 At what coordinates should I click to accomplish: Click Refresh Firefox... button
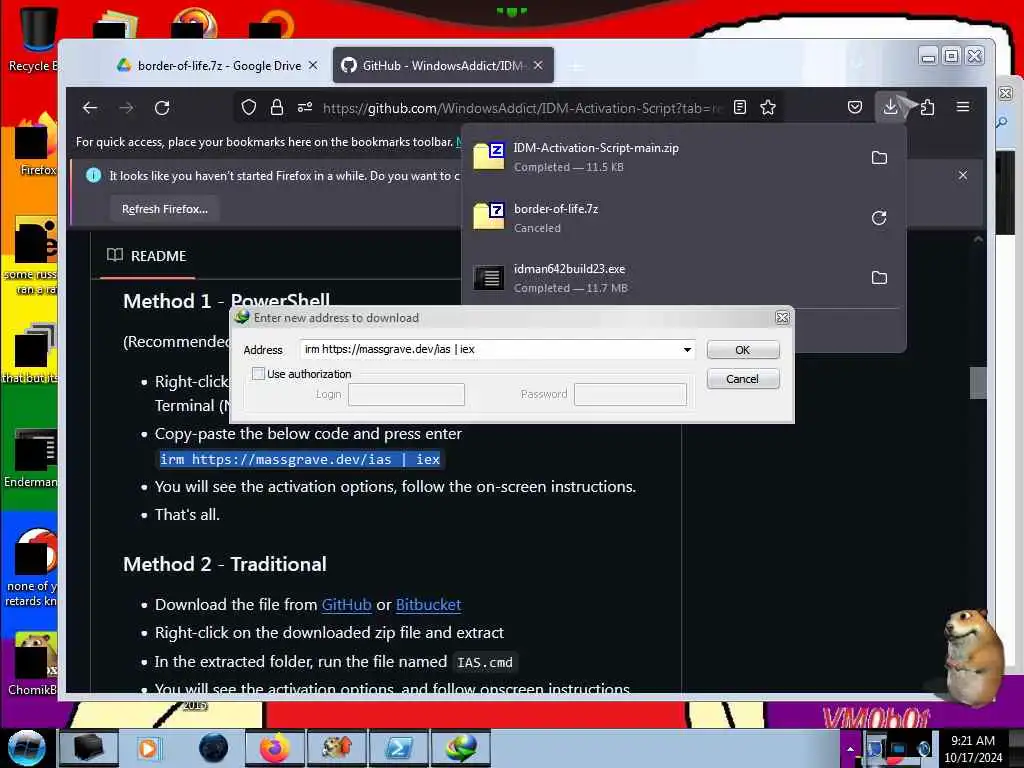(x=165, y=209)
